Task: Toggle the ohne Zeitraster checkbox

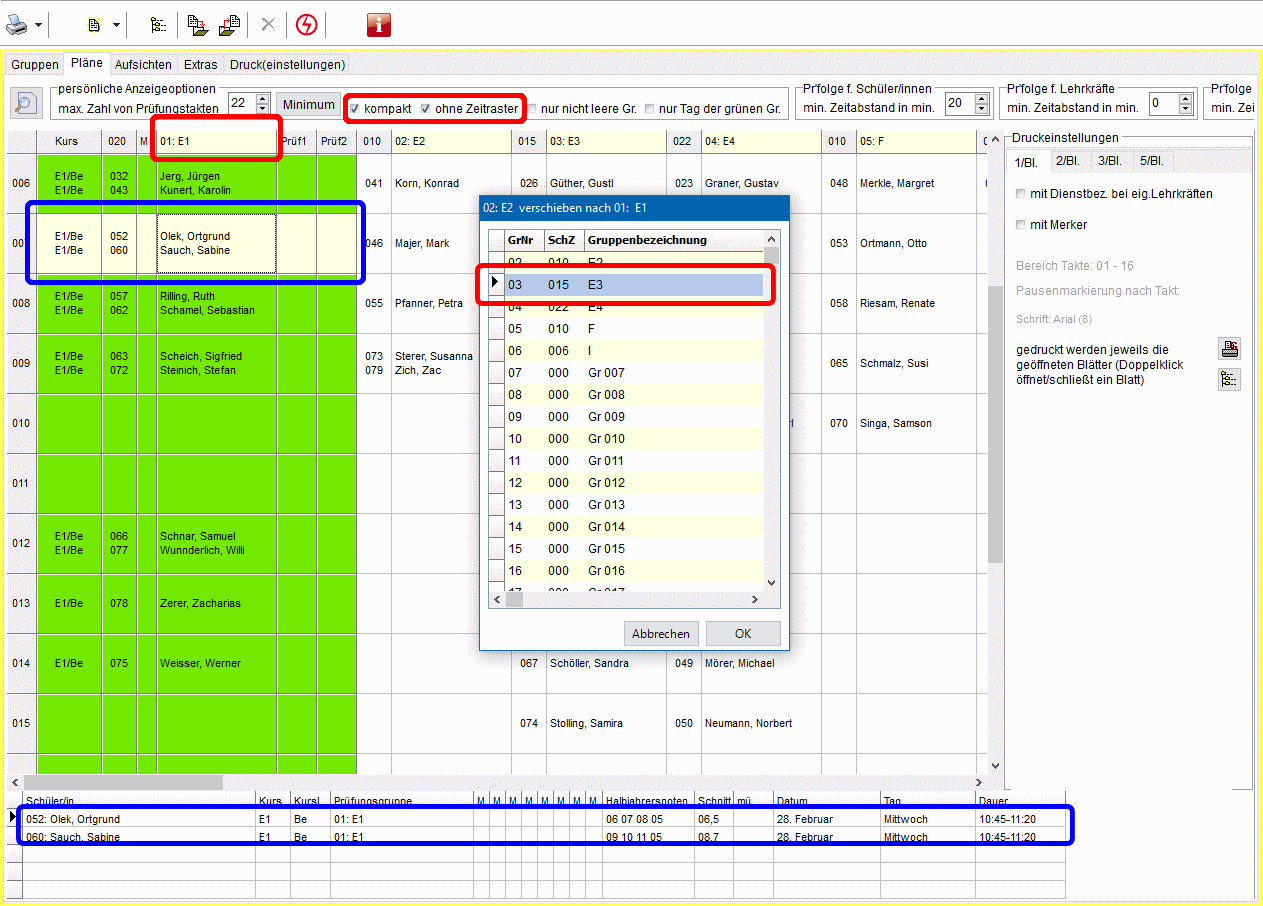Action: coord(425,108)
